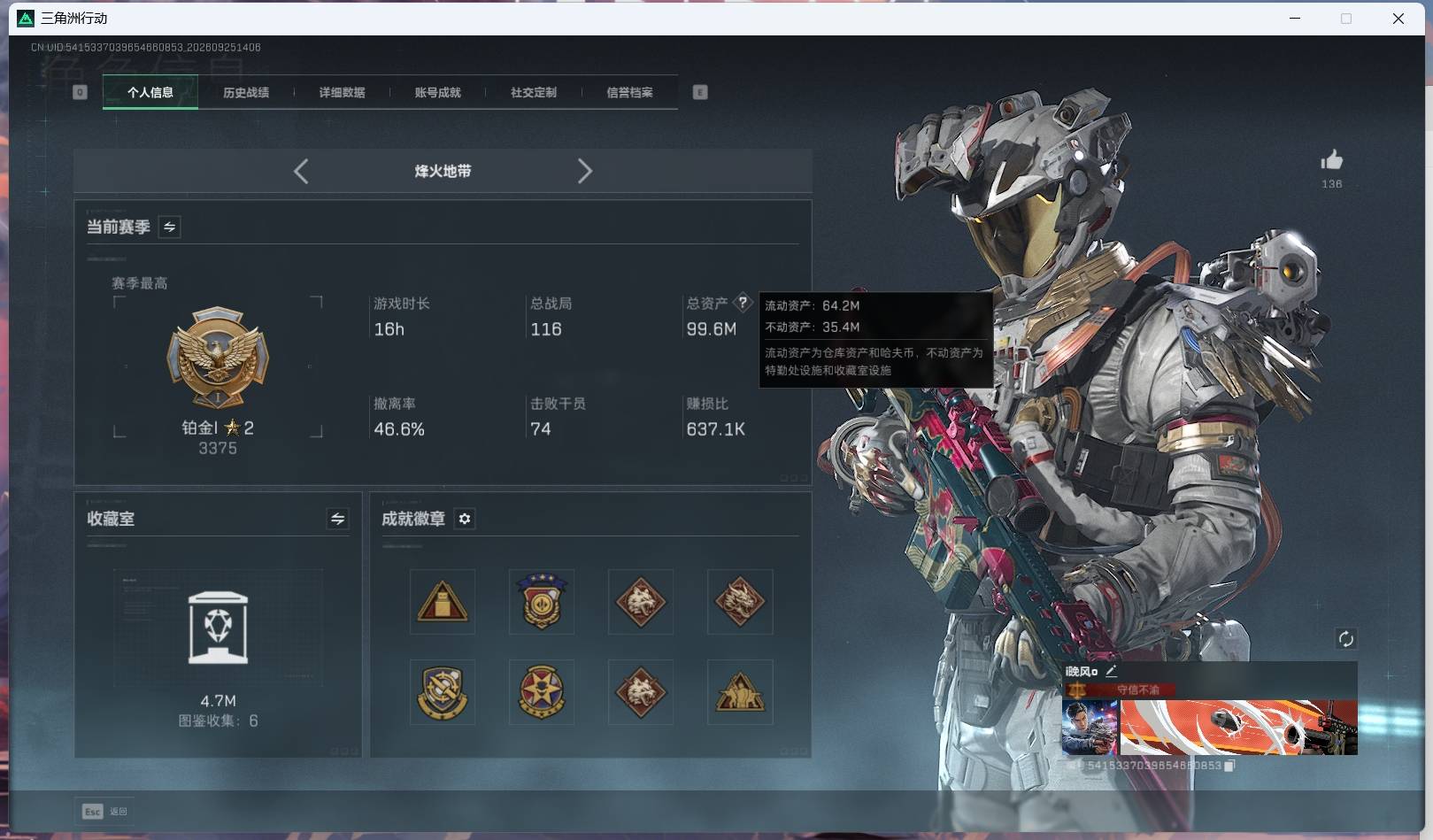Open 成就徽章 settings gear
Image resolution: width=1433 pixels, height=840 pixels.
[465, 519]
